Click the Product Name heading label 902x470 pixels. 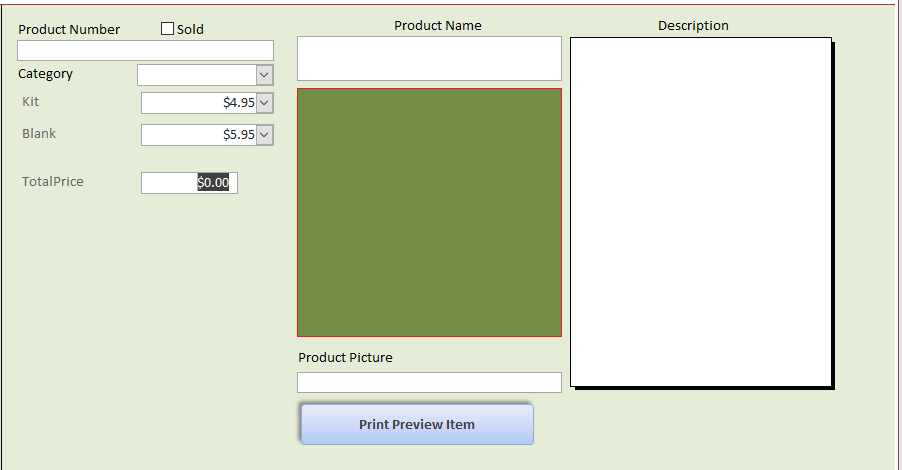(x=437, y=26)
